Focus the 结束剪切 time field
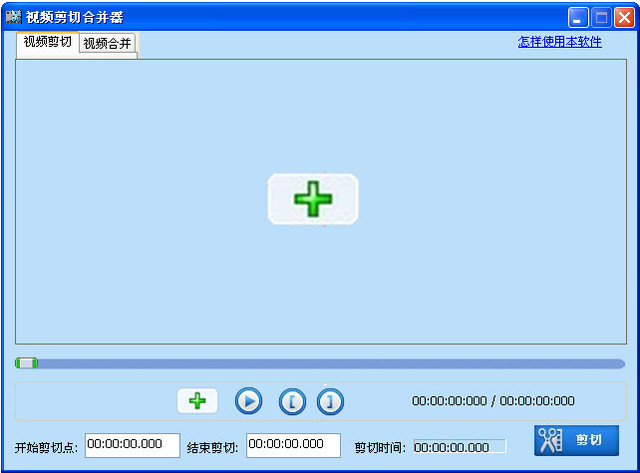640x473 pixels. click(293, 445)
